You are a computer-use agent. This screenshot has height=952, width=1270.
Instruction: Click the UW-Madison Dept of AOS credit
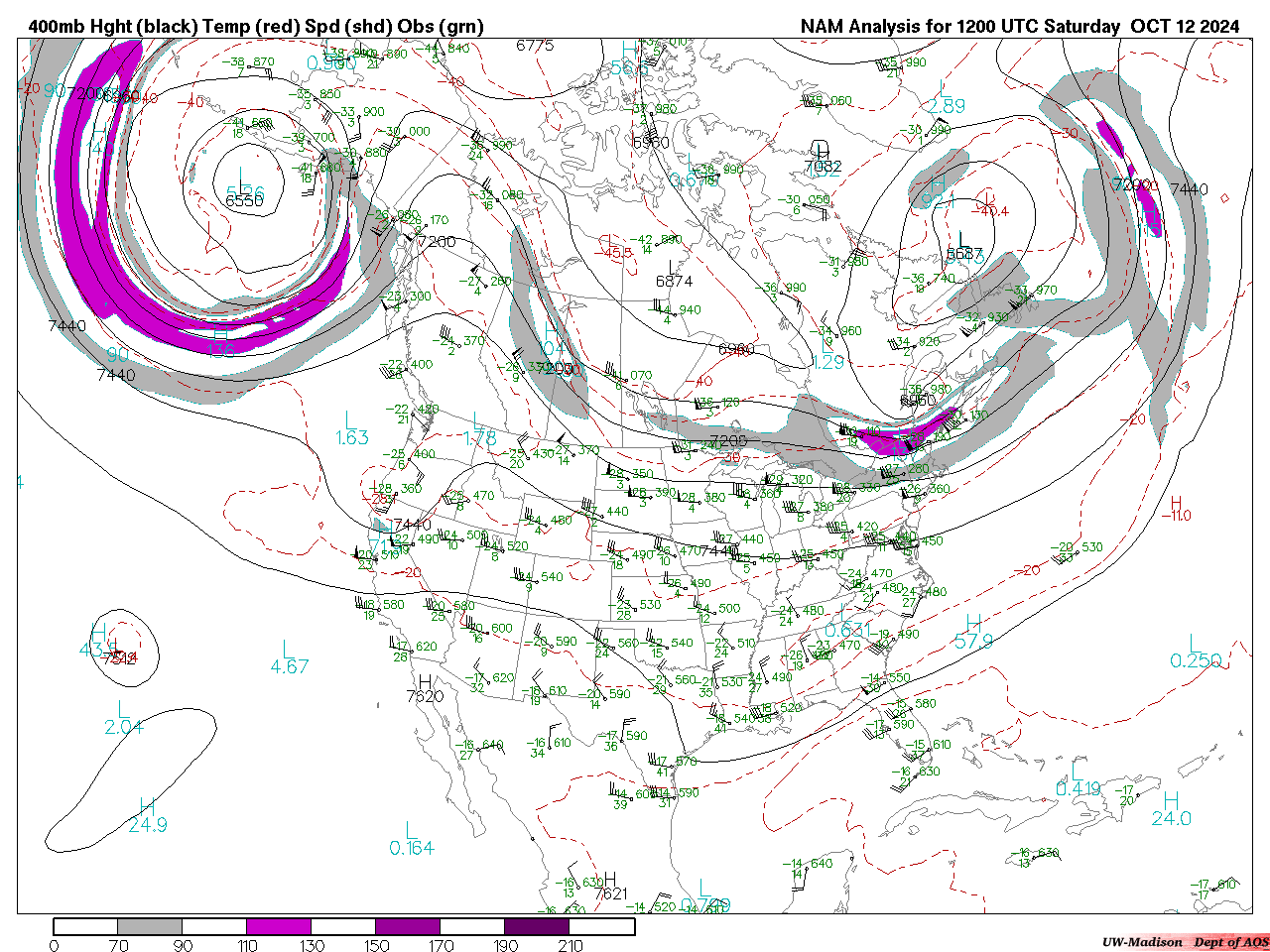click(1185, 942)
